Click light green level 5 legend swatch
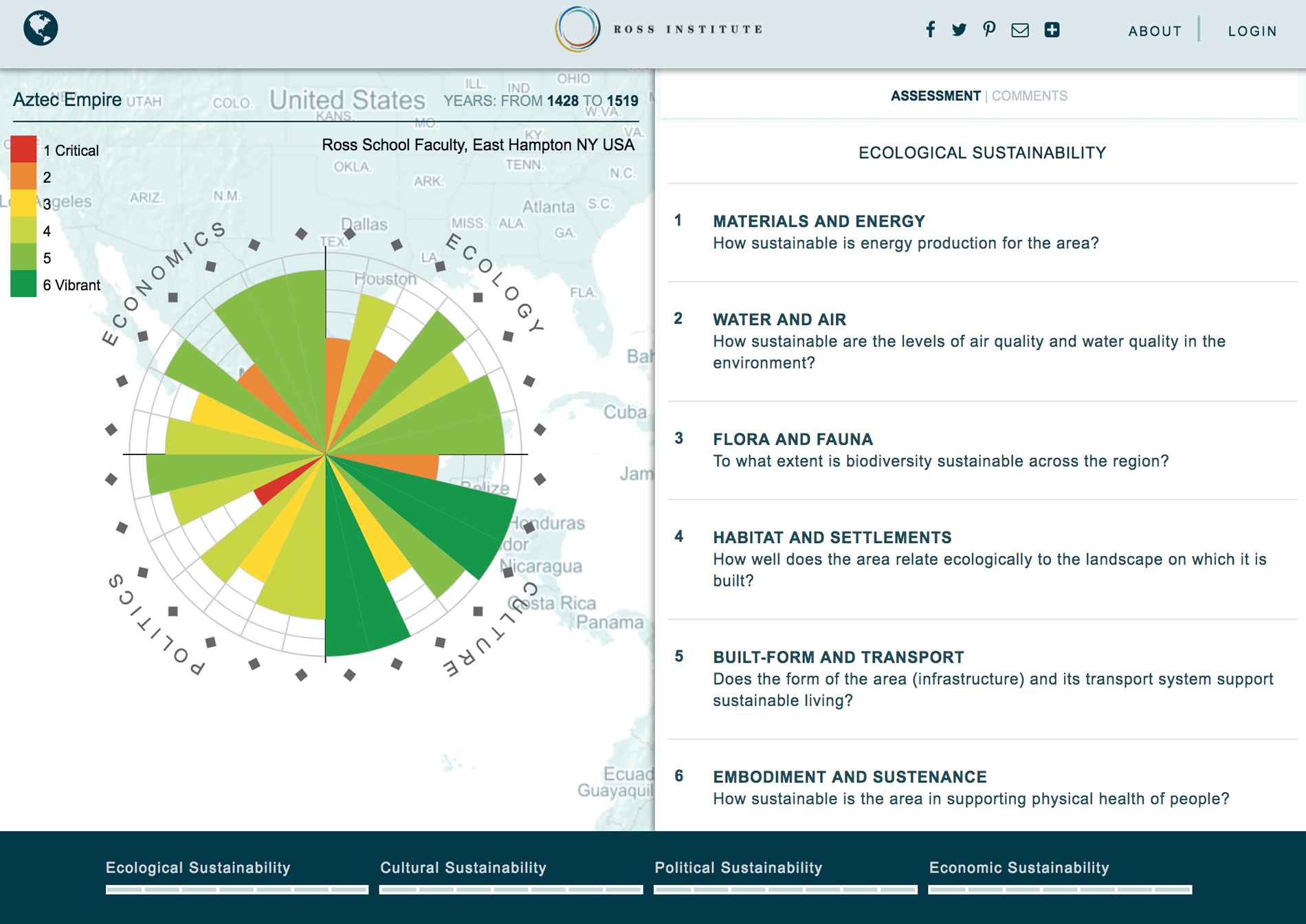1306x924 pixels. click(x=23, y=256)
